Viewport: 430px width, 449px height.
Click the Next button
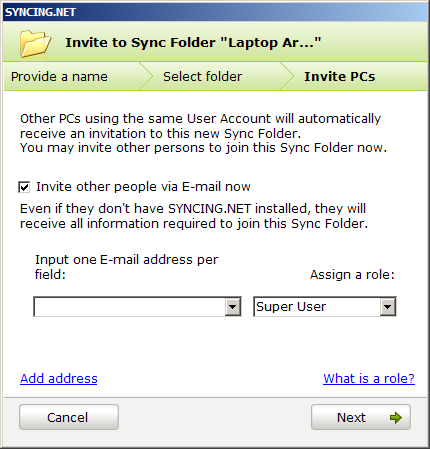(361, 417)
